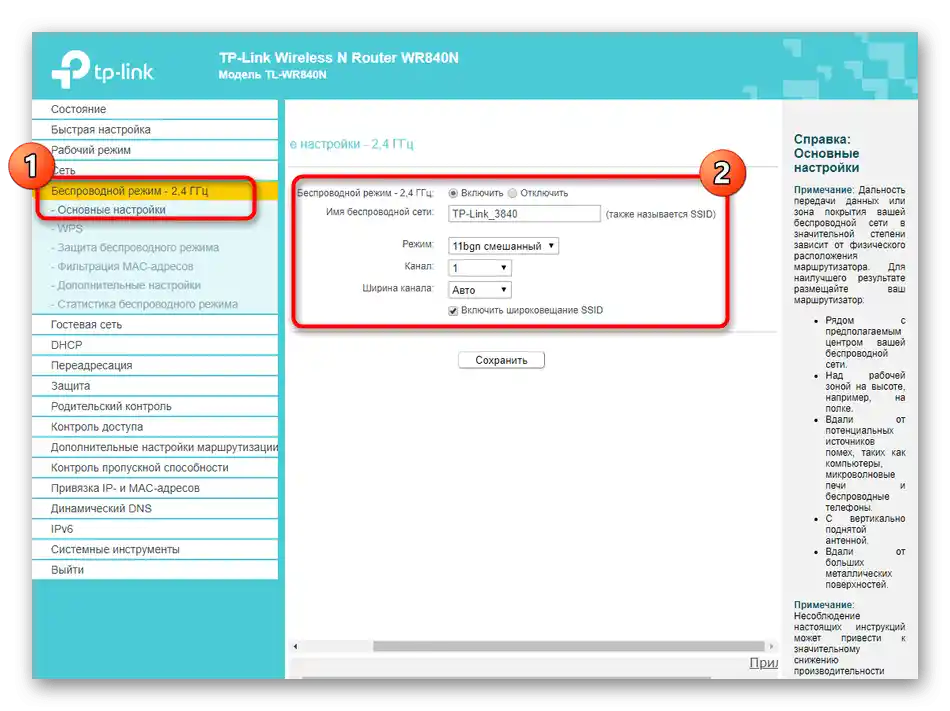The image size is (950, 711).
Task: Open Динамический DNS menu item
Action: [x=155, y=509]
